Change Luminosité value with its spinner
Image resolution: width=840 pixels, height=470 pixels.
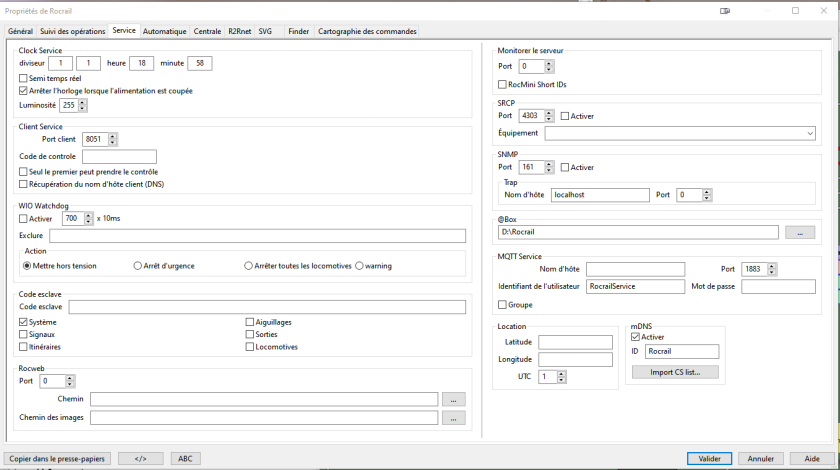82,105
